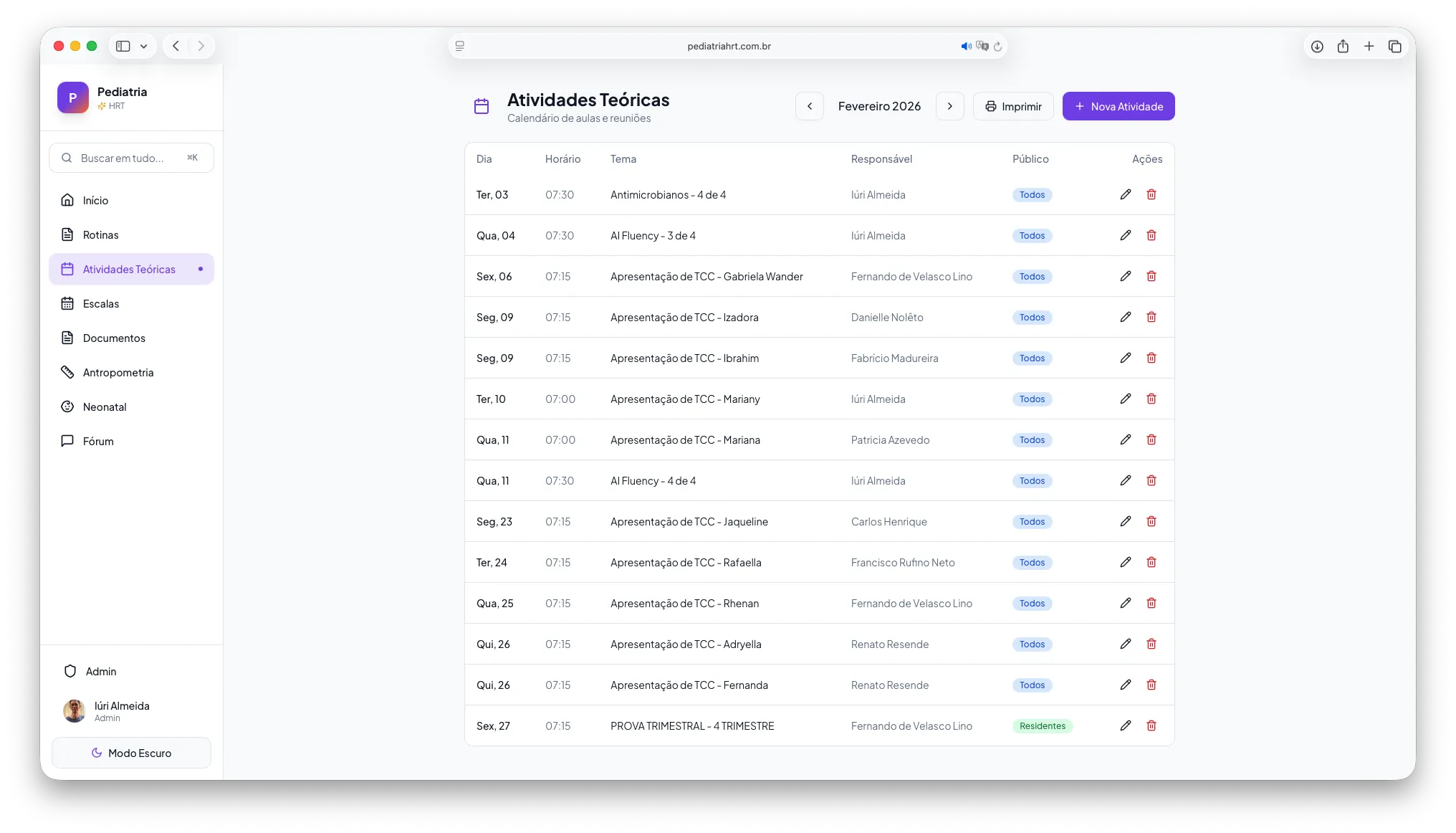1456x833 pixels.
Task: Click the Share icon in browser toolbar
Action: tap(1343, 46)
